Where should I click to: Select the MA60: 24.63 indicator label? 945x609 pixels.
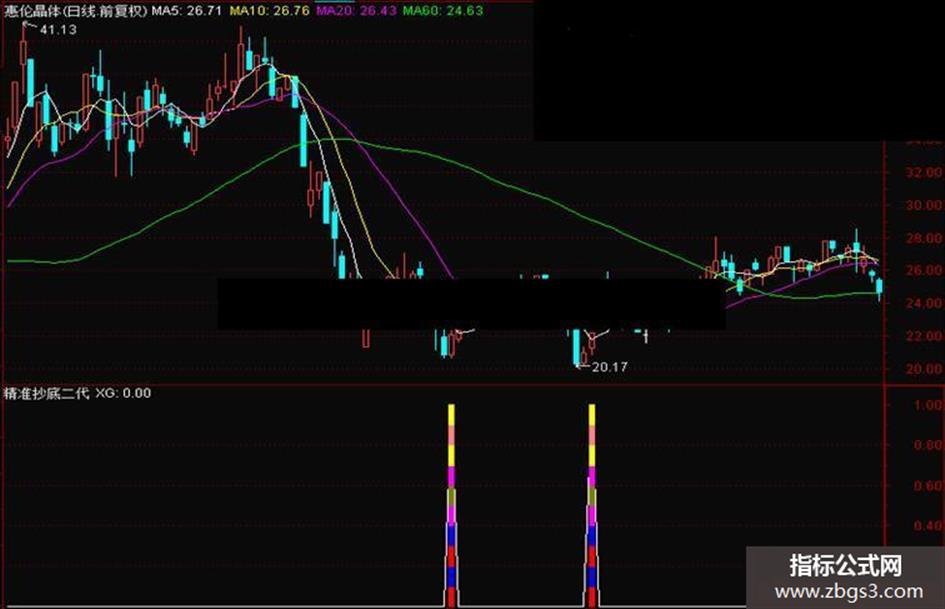(x=443, y=10)
